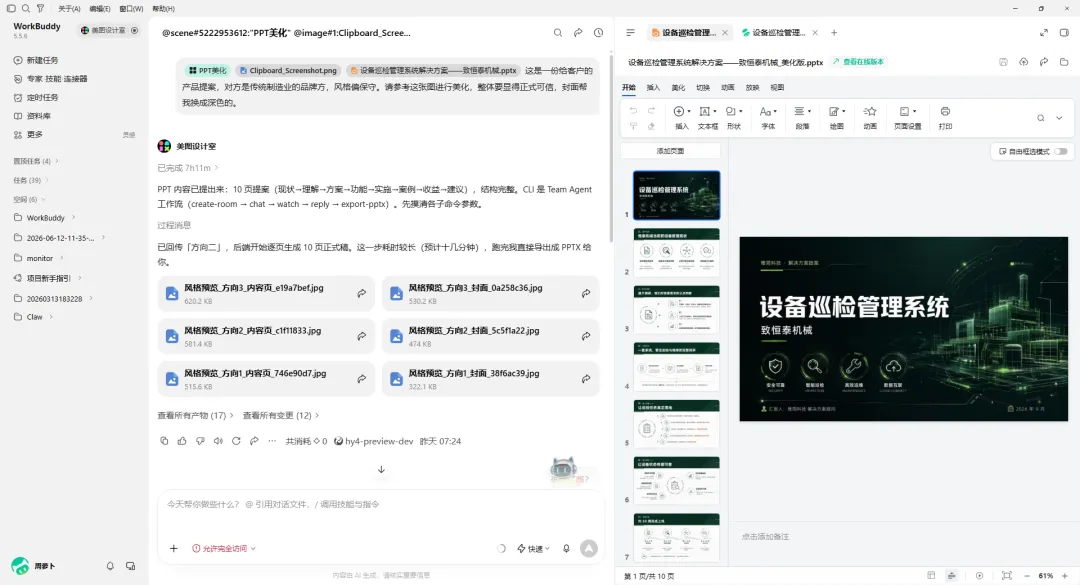Open 段落 paragraph dropdown
The image size is (1080, 585).
click(x=802, y=117)
